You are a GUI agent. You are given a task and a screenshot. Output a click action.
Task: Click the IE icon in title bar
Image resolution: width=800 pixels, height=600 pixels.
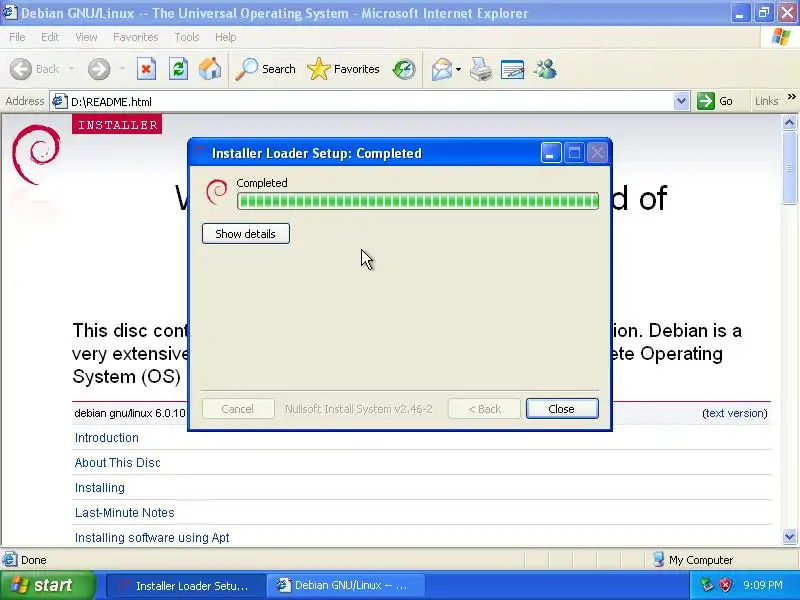point(10,12)
